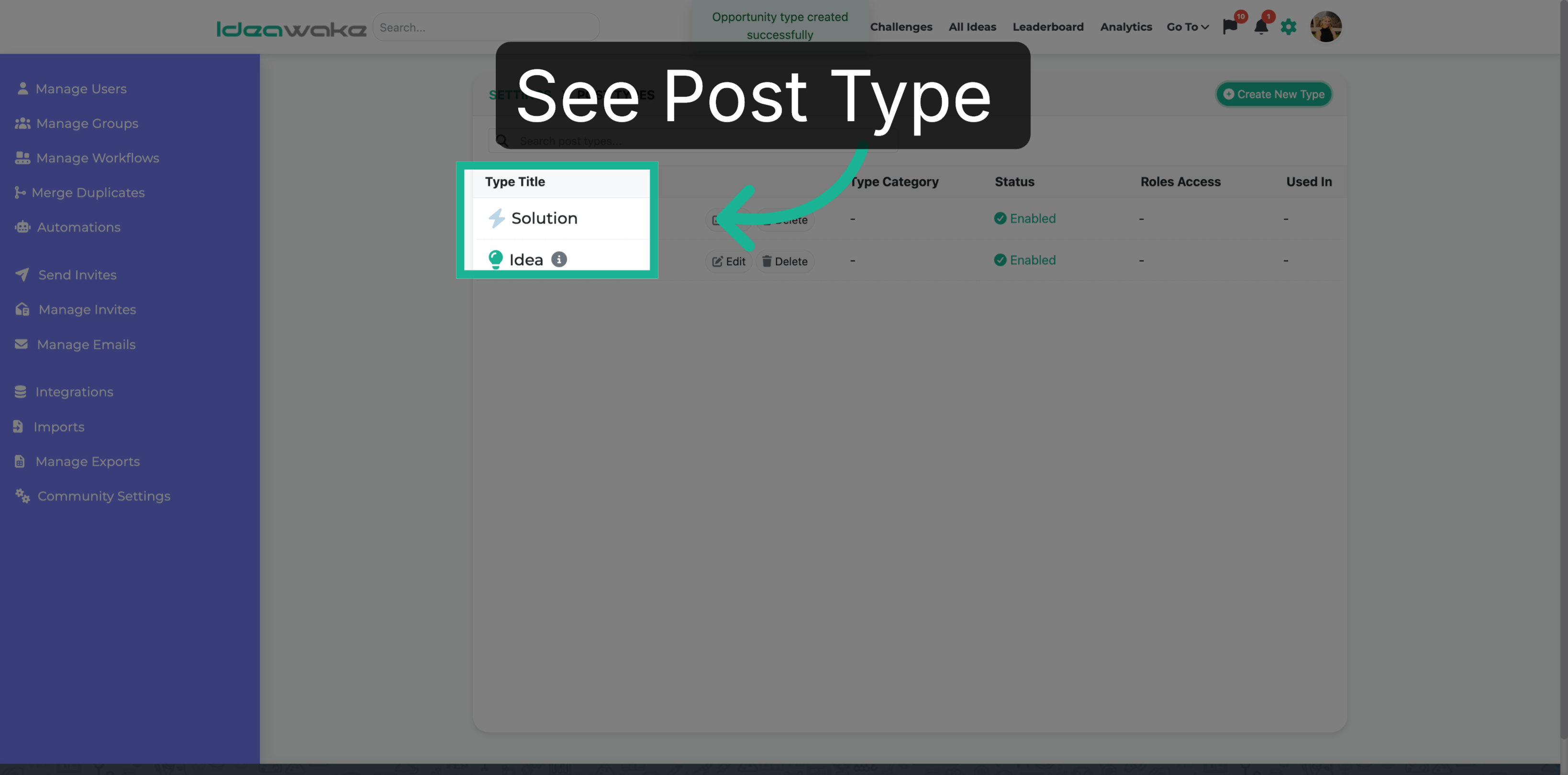Viewport: 1568px width, 775px height.
Task: Open Manage Users in sidebar
Action: [72, 89]
